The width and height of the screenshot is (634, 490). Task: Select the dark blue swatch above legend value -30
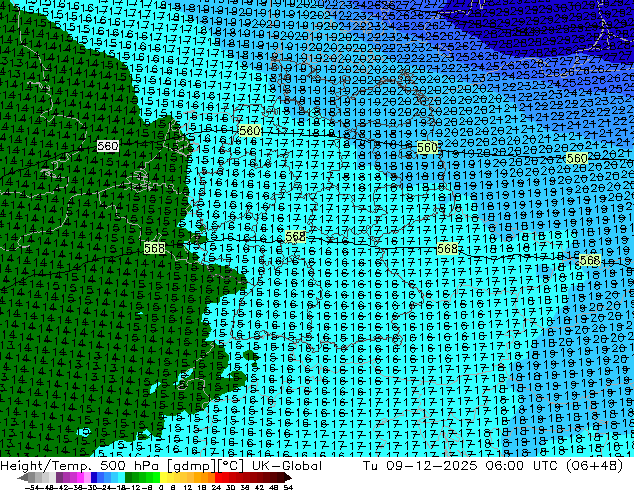[94, 477]
